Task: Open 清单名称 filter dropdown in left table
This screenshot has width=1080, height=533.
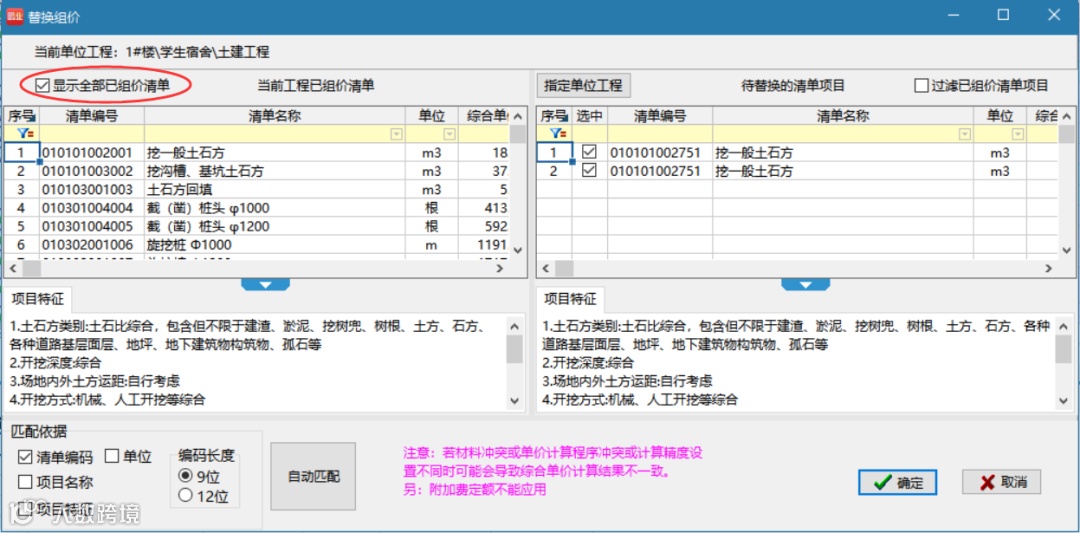Action: (x=396, y=134)
